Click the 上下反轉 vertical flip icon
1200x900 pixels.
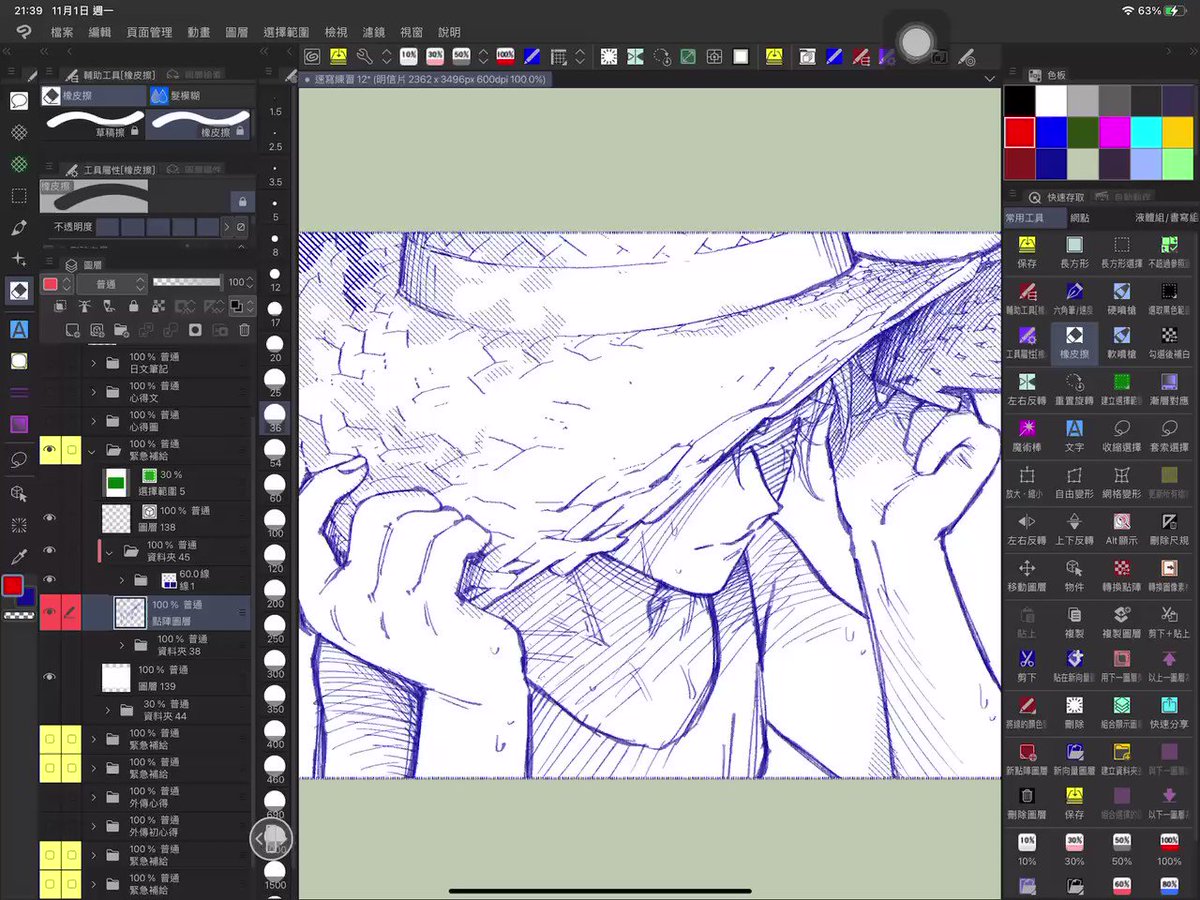click(1074, 527)
